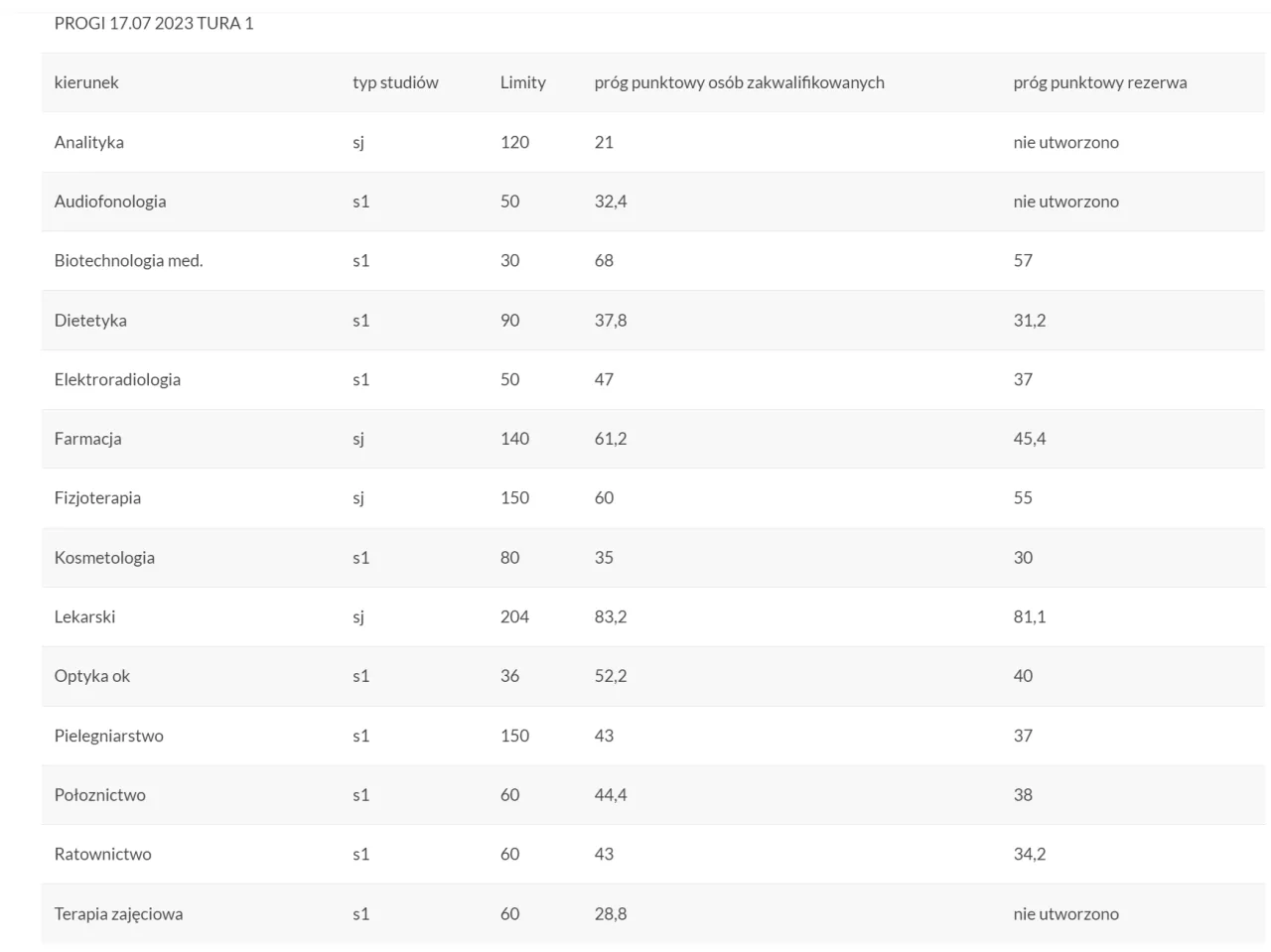1271x952 pixels.
Task: Click the "próg punktowy rezerwa" header
Action: pyautogui.click(x=1099, y=82)
